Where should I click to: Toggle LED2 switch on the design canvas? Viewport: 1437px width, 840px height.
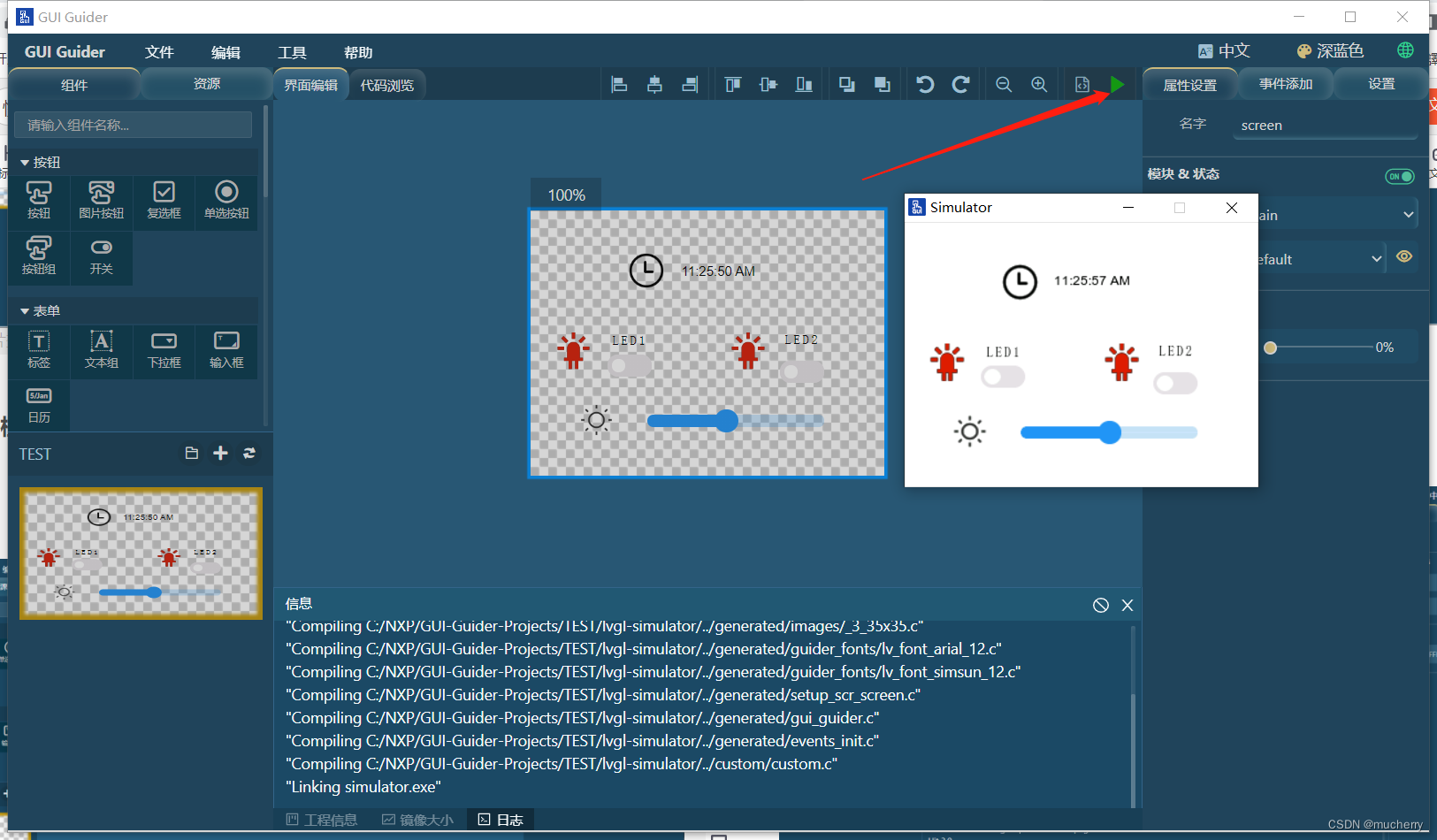pos(802,371)
